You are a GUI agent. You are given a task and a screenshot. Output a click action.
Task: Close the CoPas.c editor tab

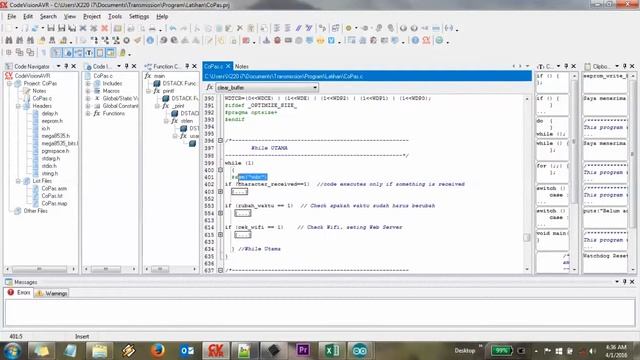228,66
